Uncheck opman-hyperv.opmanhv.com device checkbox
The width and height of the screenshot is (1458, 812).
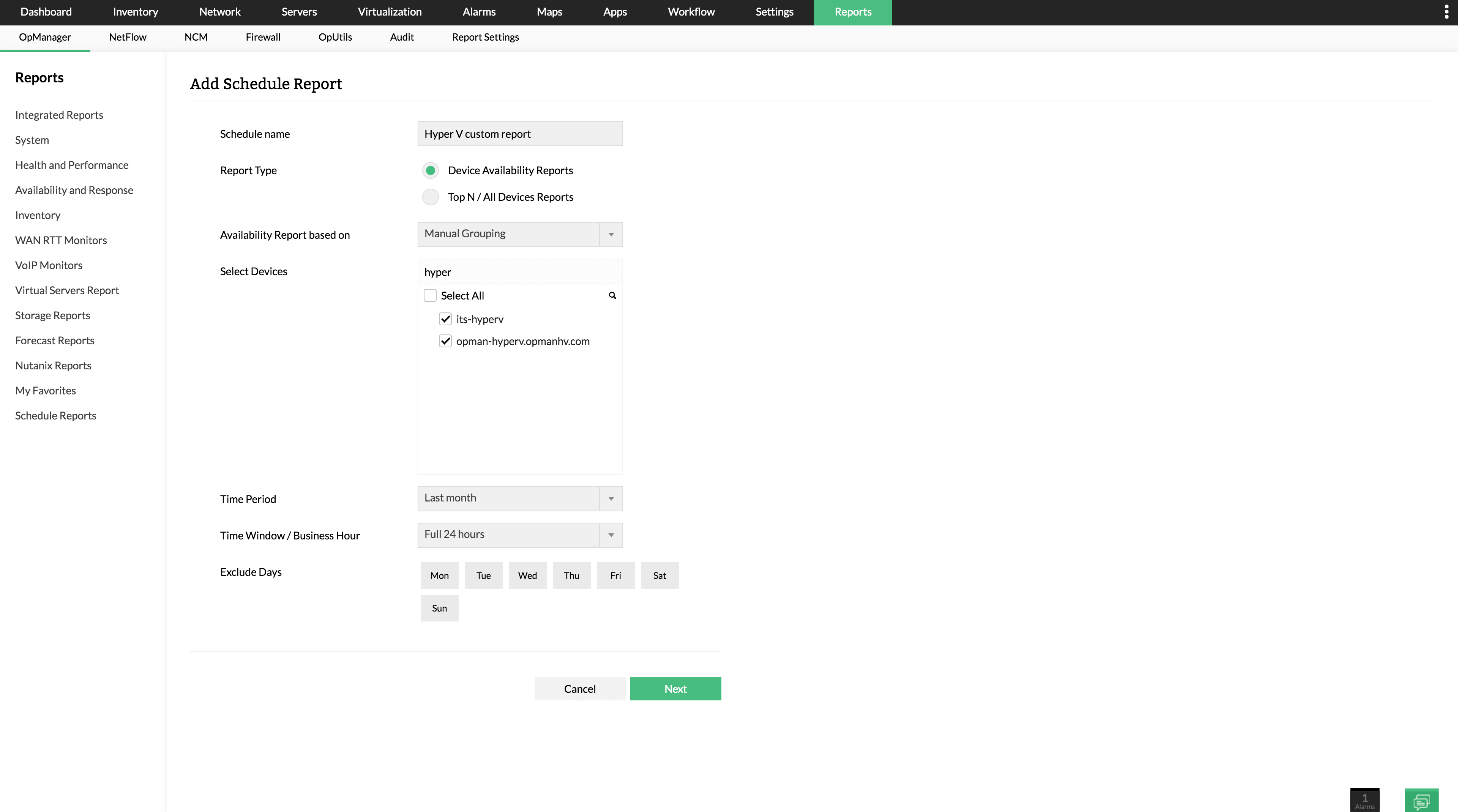coord(445,341)
